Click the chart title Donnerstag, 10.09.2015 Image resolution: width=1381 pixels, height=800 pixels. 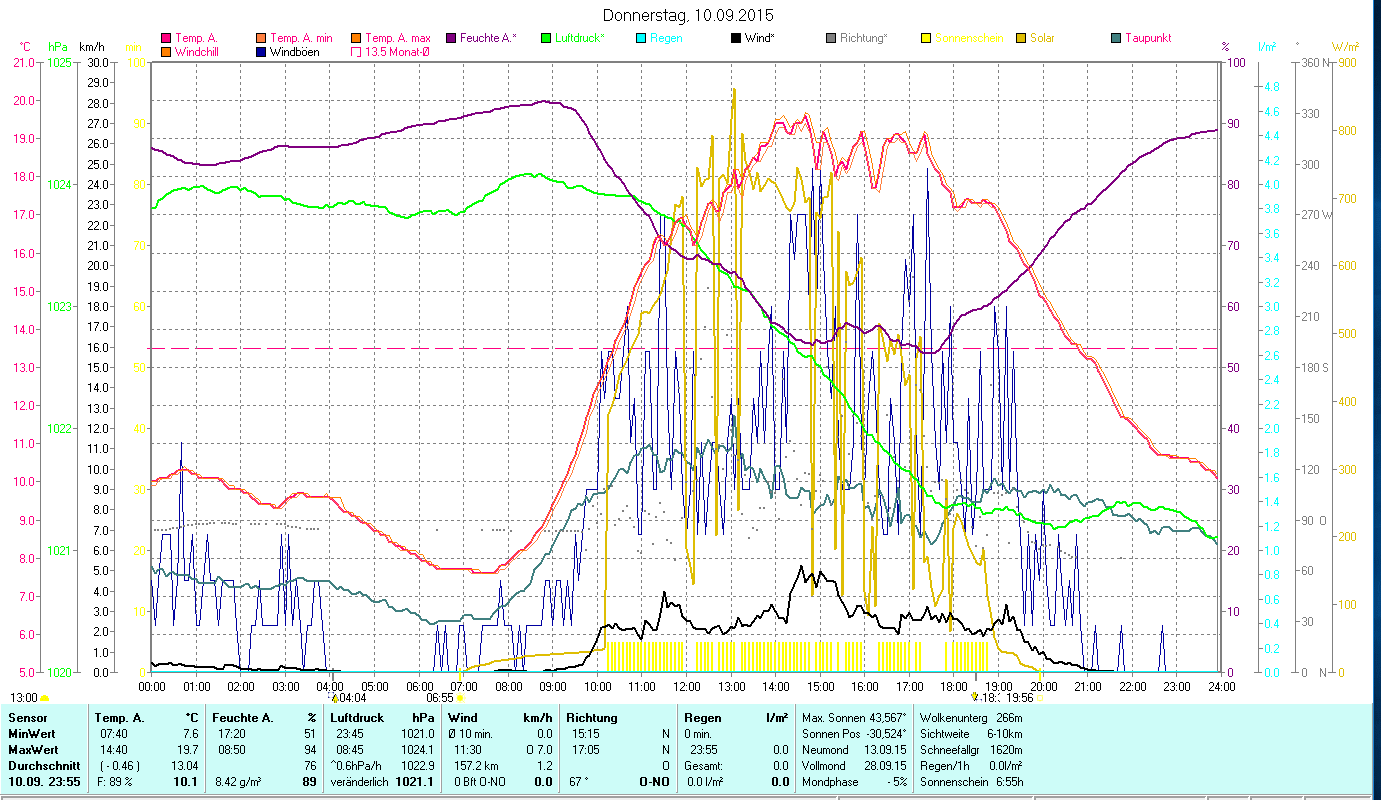coord(689,15)
